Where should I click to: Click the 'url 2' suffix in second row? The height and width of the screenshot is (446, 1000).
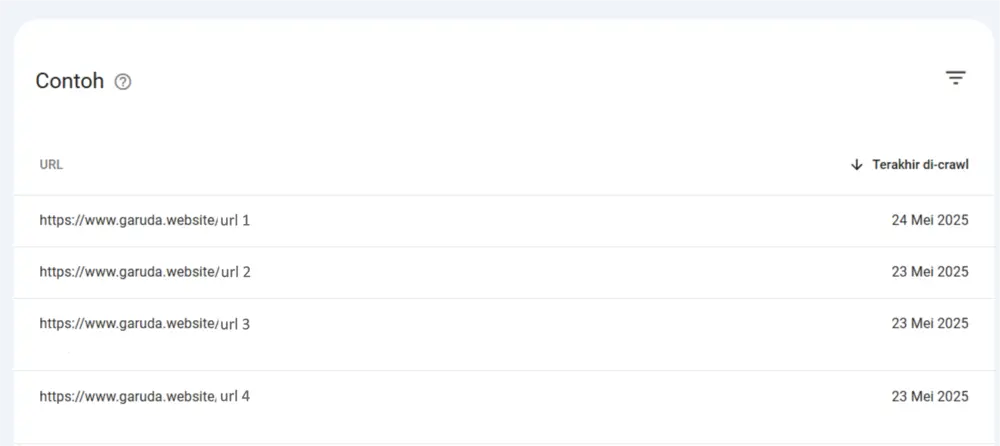pos(235,272)
